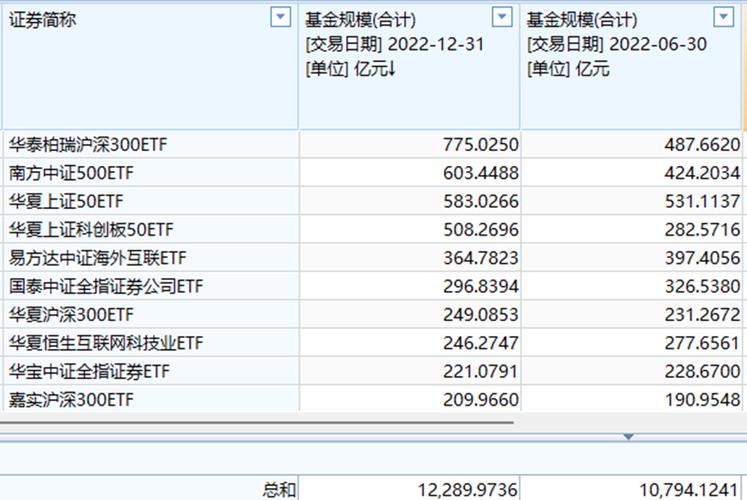Click cell value 508.2696
Screen dimensions: 747x500
point(481,230)
